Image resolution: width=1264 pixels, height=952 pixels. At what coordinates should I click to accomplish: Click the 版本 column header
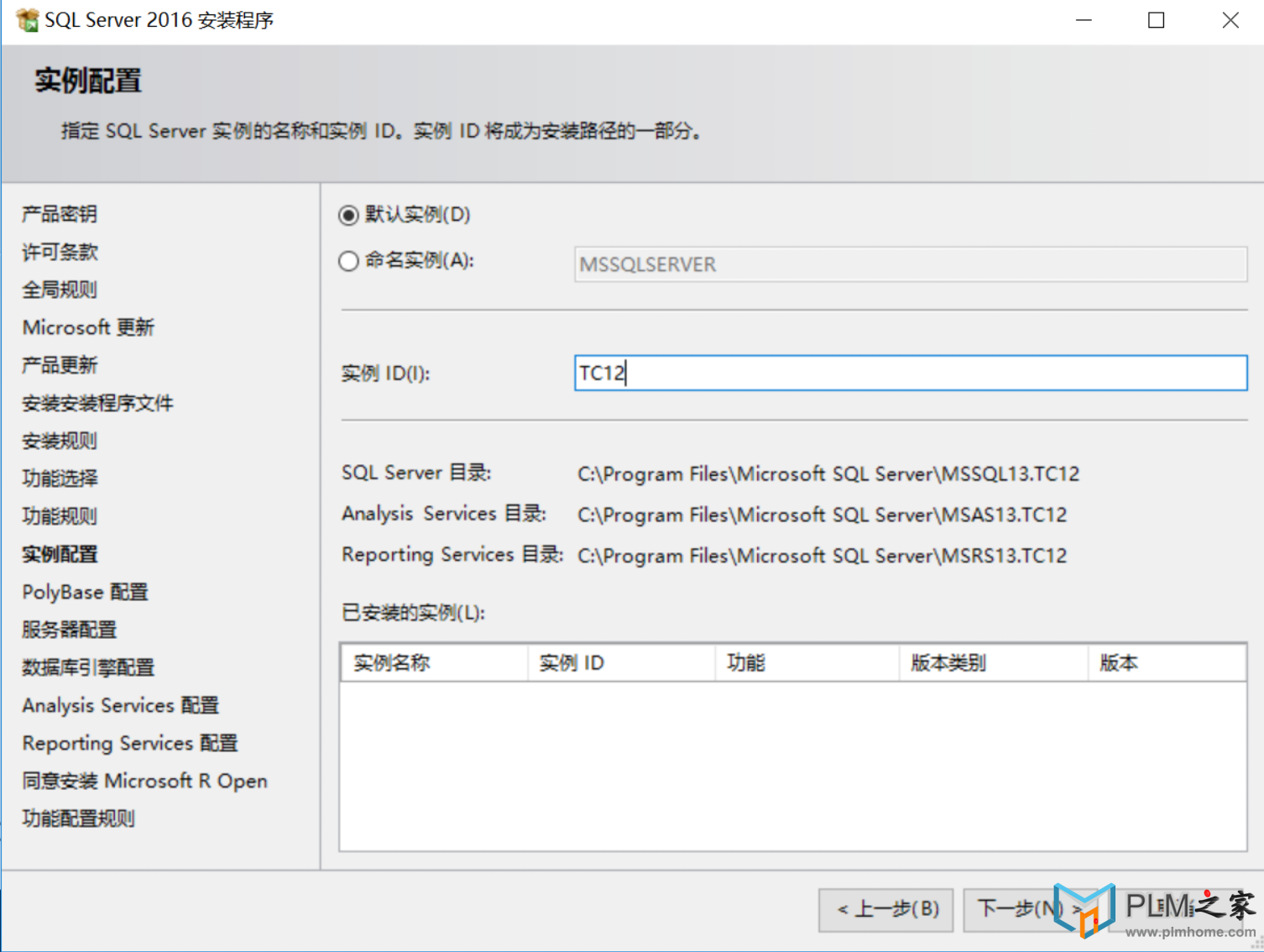[1167, 663]
